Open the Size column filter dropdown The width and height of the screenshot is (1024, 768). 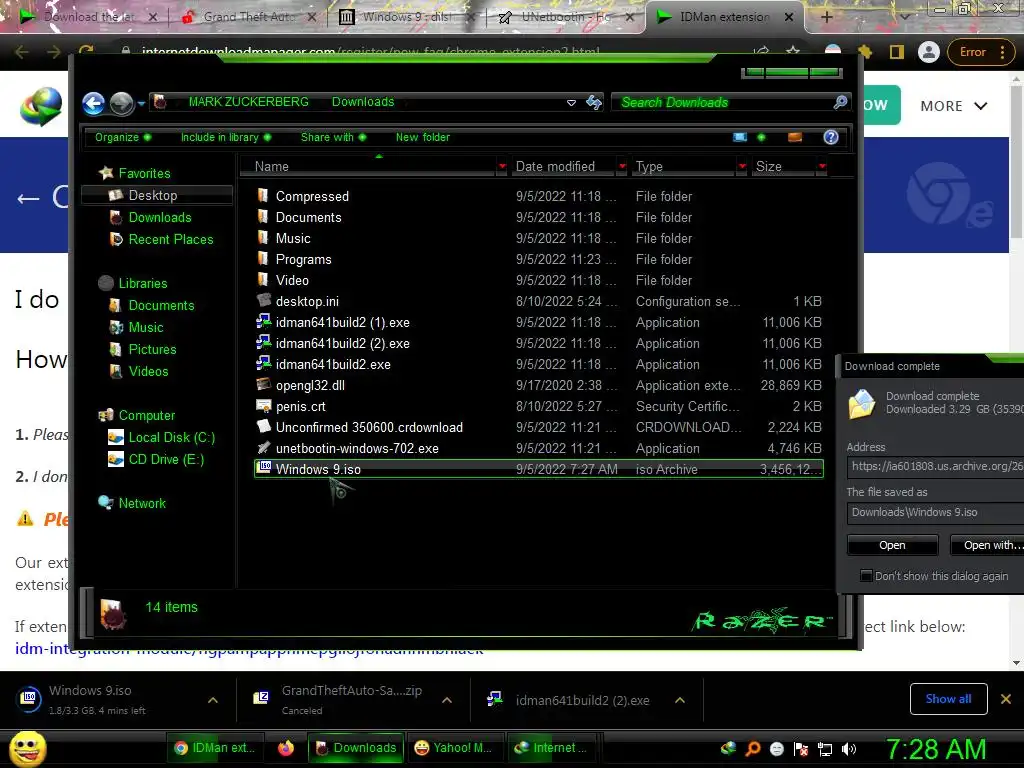tap(822, 167)
